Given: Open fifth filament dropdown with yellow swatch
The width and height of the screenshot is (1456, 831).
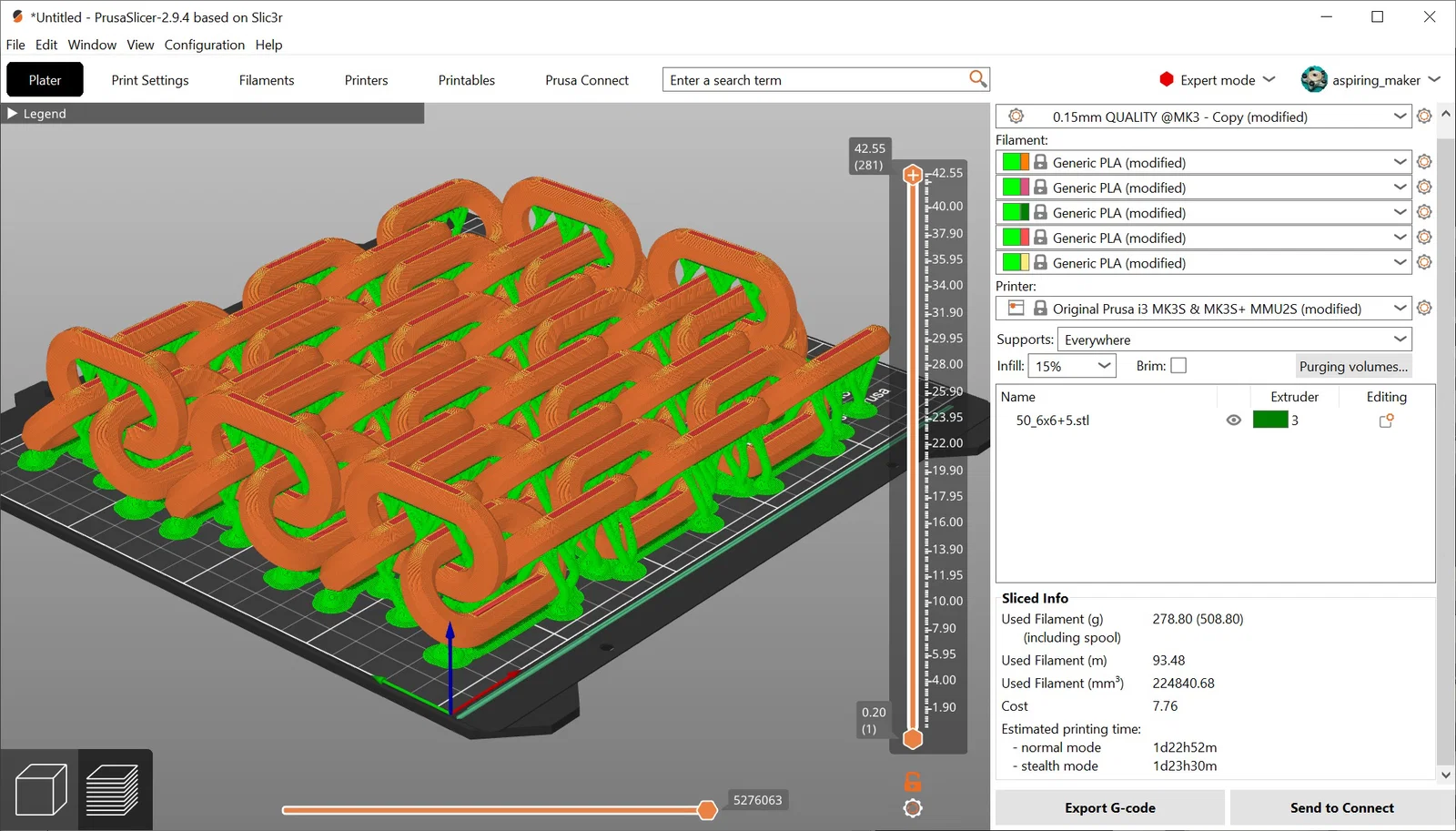Looking at the screenshot, I should [1400, 261].
